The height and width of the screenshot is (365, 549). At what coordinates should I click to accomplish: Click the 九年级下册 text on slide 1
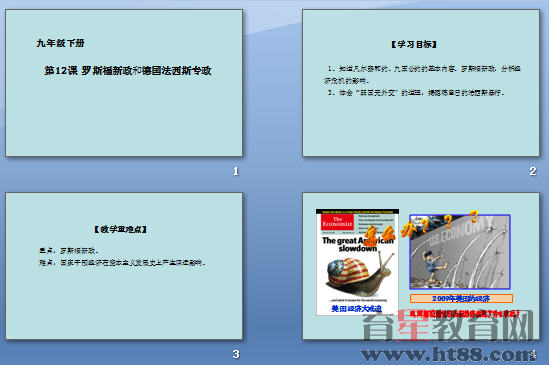click(61, 43)
